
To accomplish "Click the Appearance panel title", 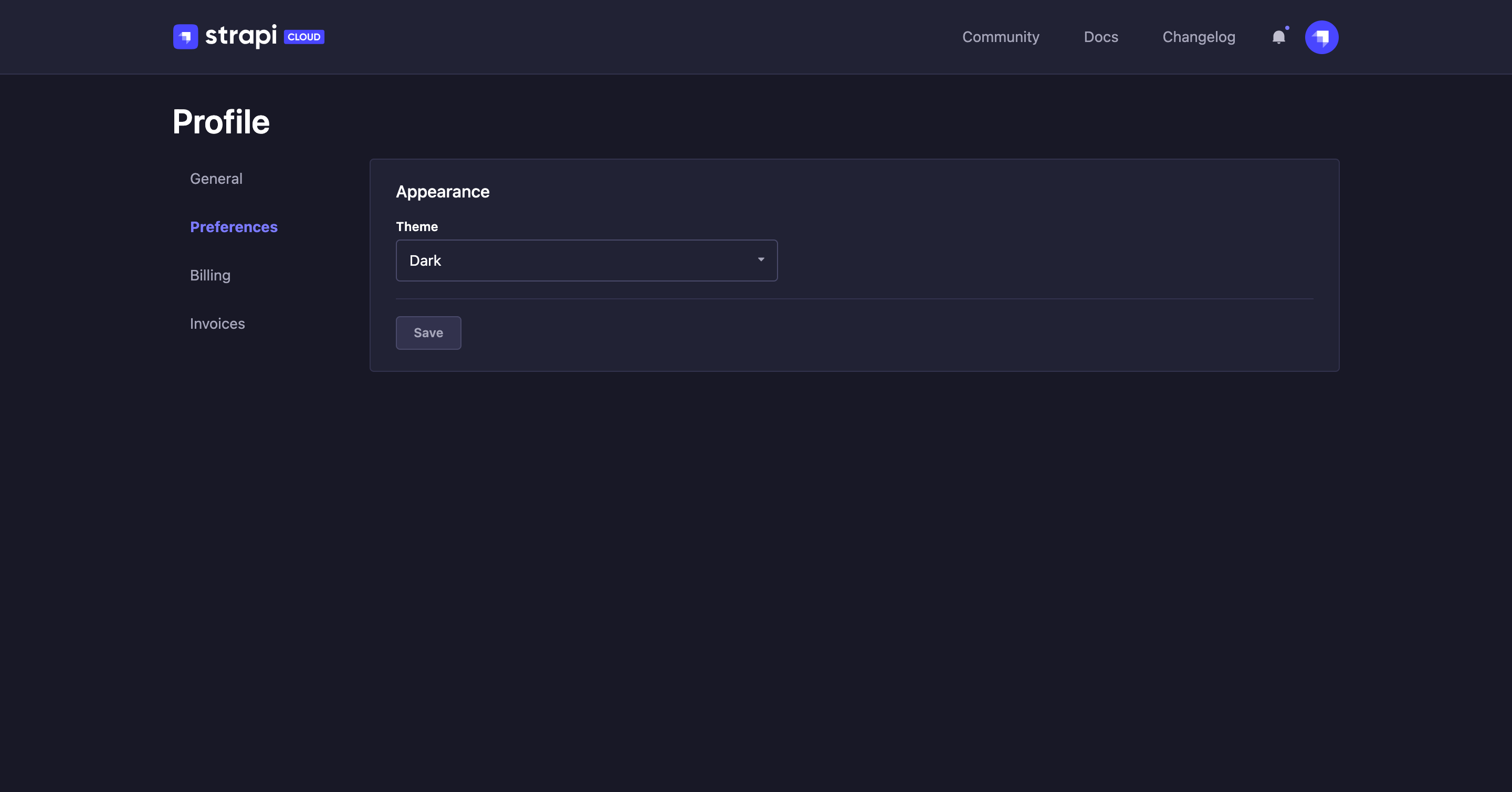I will point(443,191).
